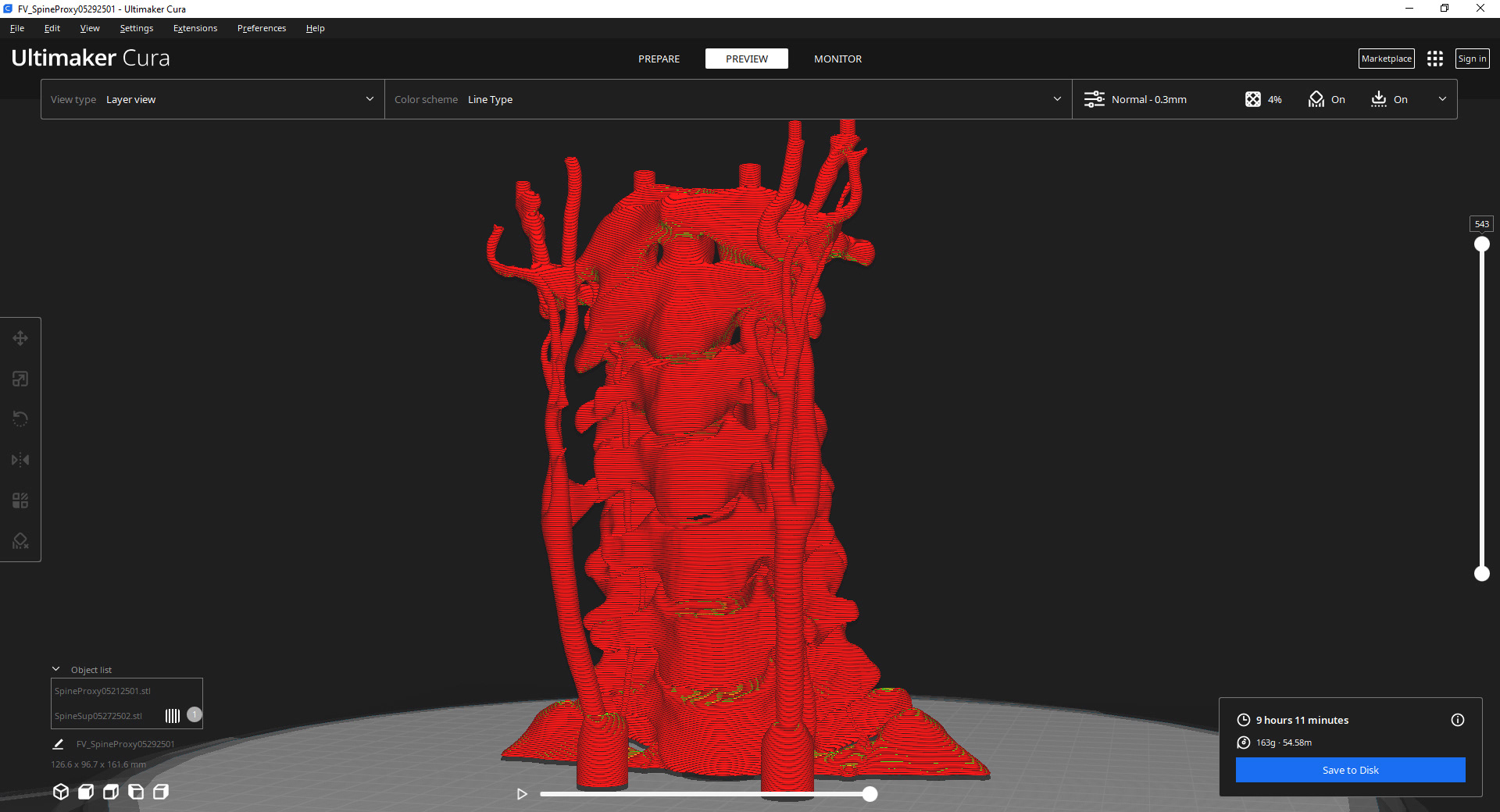The image size is (1500, 812).
Task: Open the Settings menu
Action: pos(137,28)
